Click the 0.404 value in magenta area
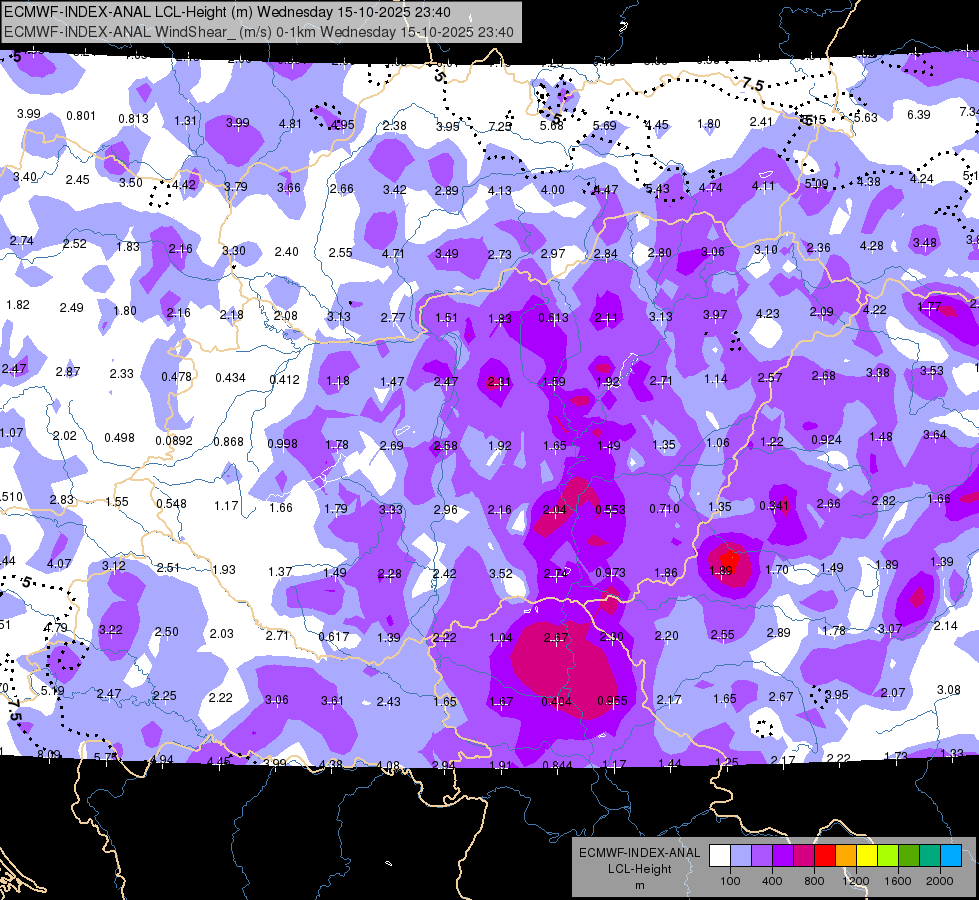Image resolution: width=979 pixels, height=900 pixels. pyautogui.click(x=556, y=701)
